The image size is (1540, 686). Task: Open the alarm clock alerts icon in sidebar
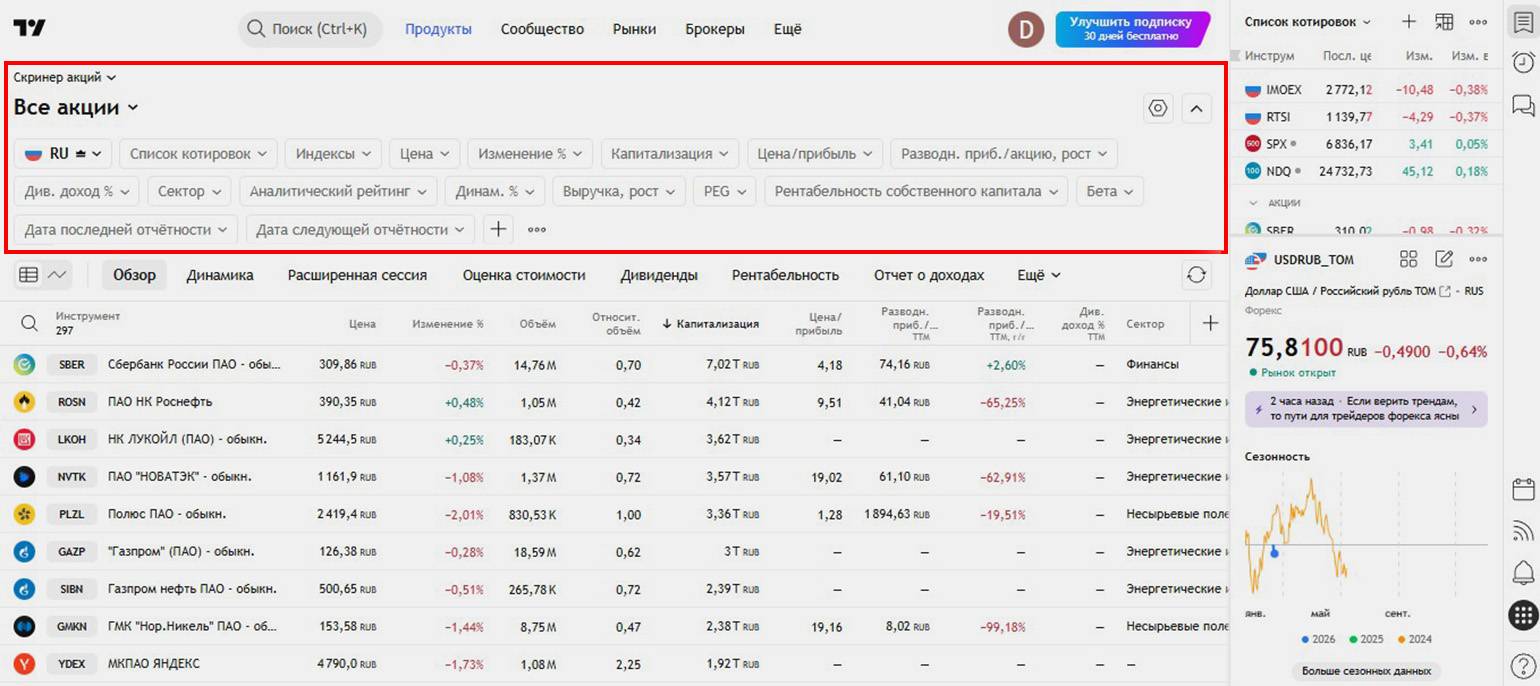(1522, 62)
